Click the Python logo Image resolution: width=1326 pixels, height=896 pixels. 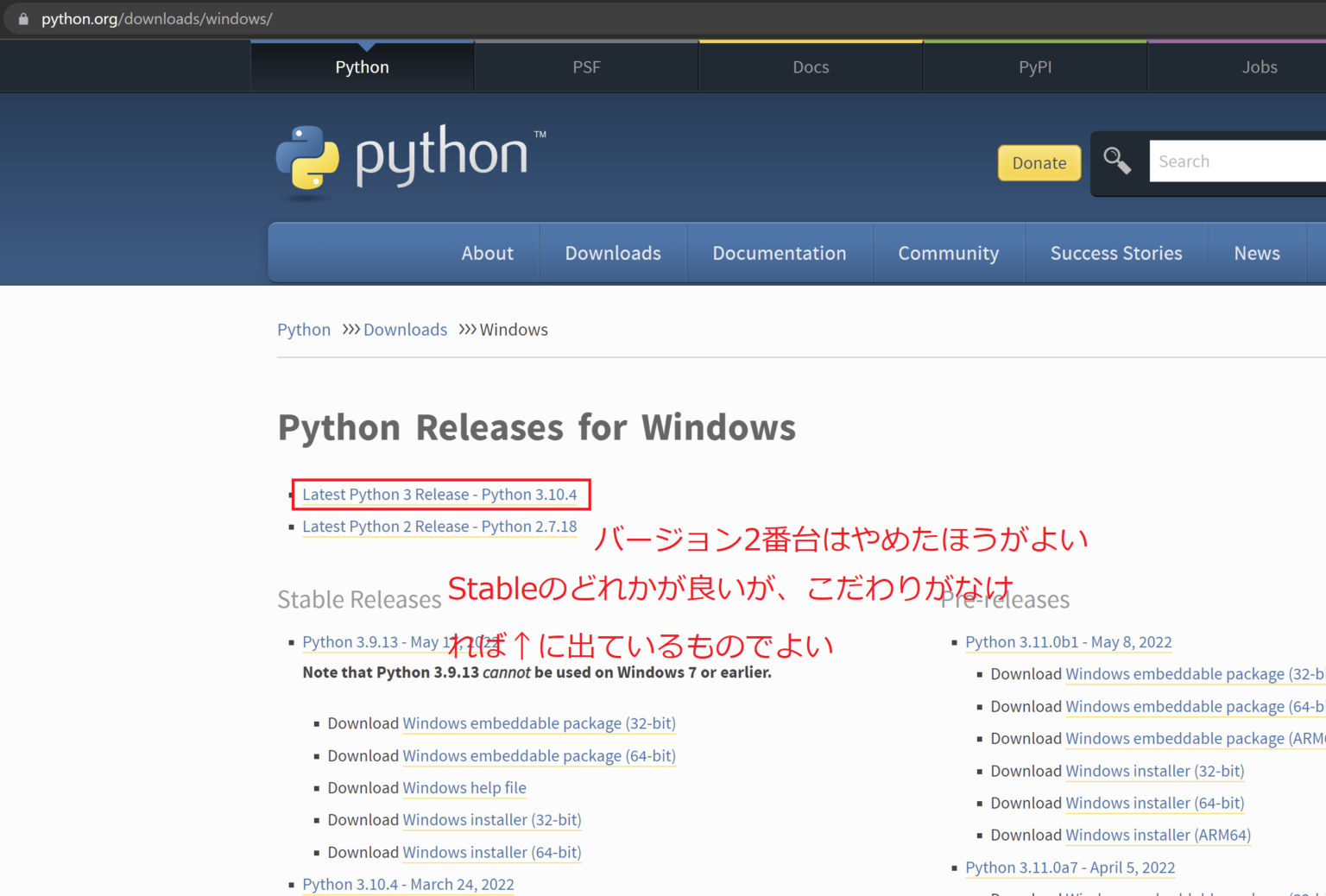point(408,158)
